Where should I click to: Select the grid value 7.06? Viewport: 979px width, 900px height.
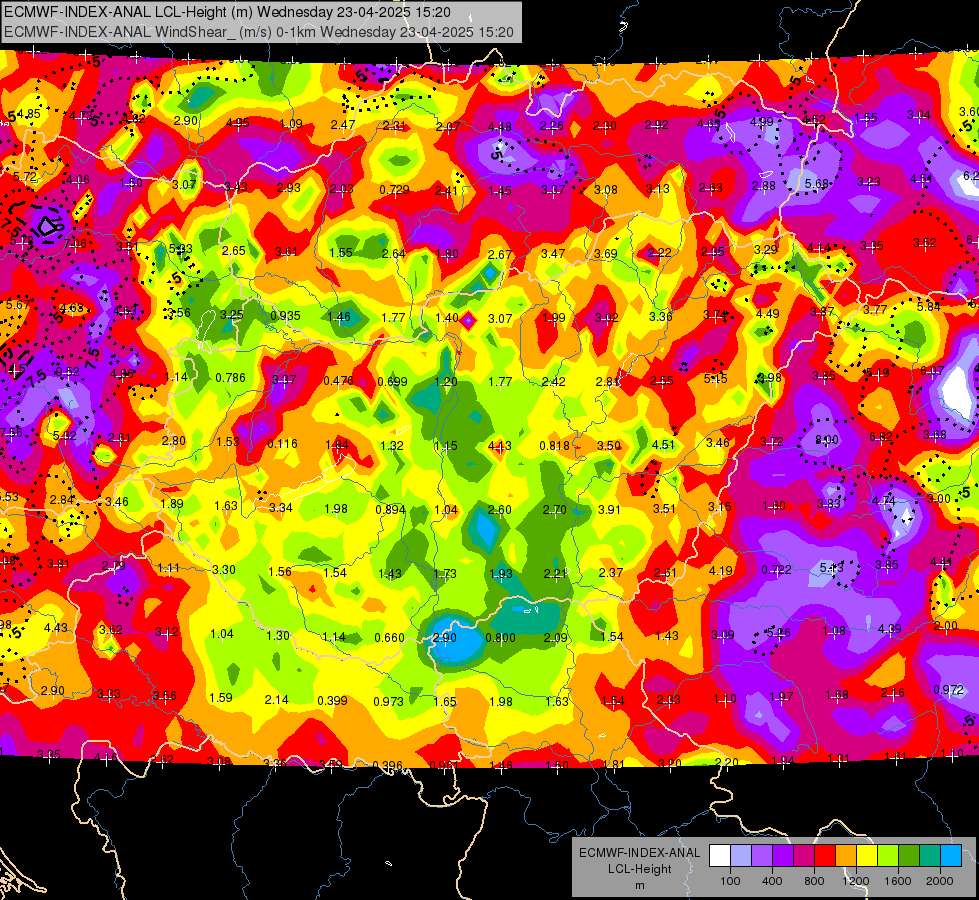click(x=75, y=243)
